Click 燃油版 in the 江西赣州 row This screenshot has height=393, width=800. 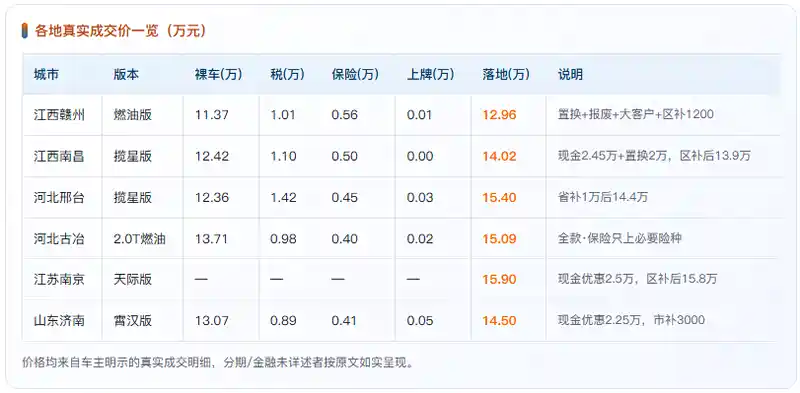[x=133, y=115]
